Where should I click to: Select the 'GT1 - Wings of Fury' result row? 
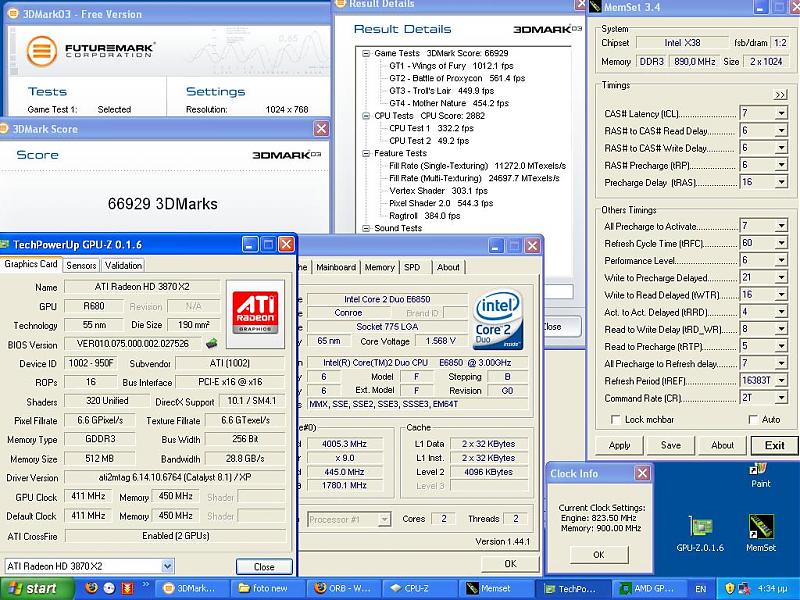coord(451,66)
